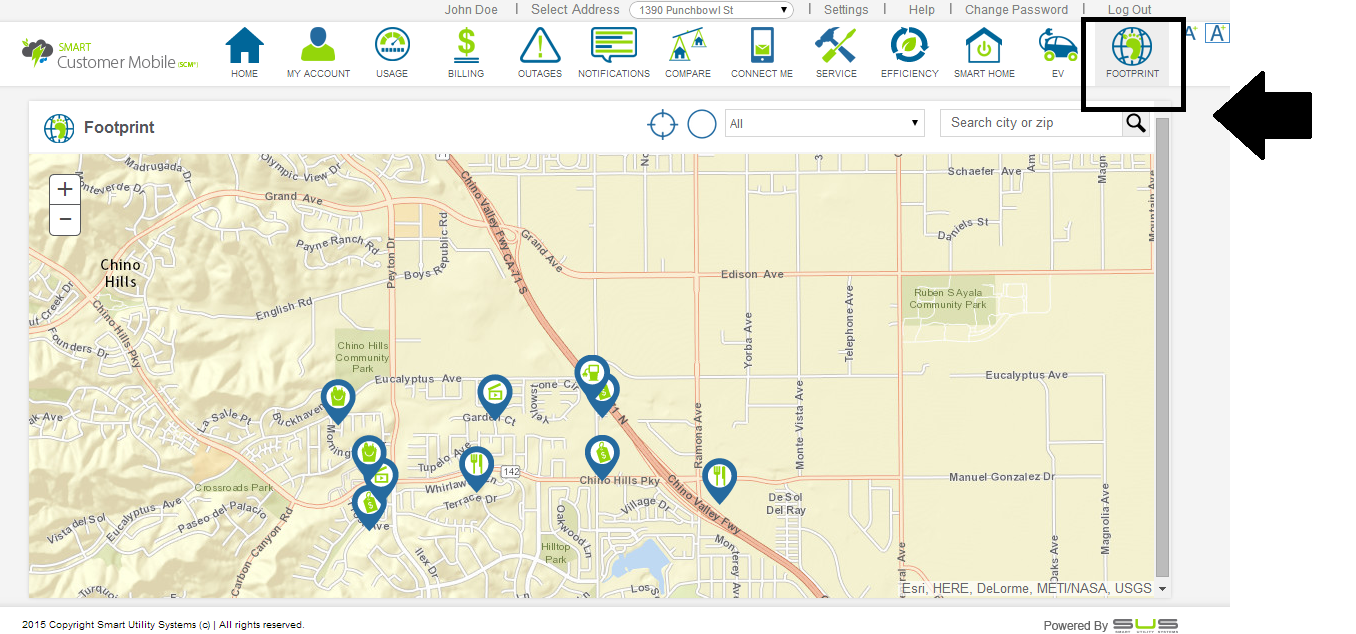Click the magnifier search button
Viewport: 1356px width, 634px height.
1136,123
